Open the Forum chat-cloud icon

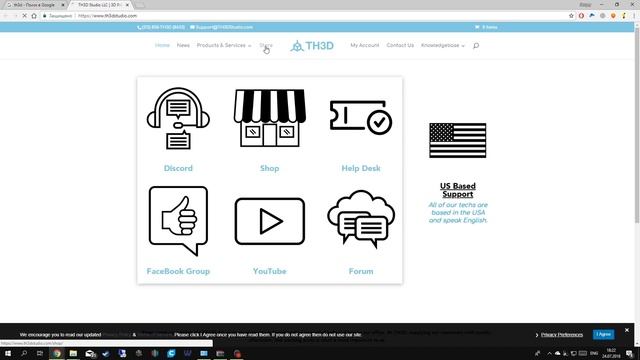pyautogui.click(x=361, y=219)
